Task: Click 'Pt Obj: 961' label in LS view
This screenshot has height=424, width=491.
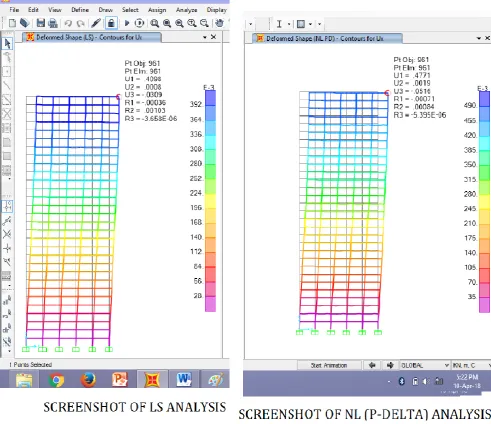Action: coord(142,63)
